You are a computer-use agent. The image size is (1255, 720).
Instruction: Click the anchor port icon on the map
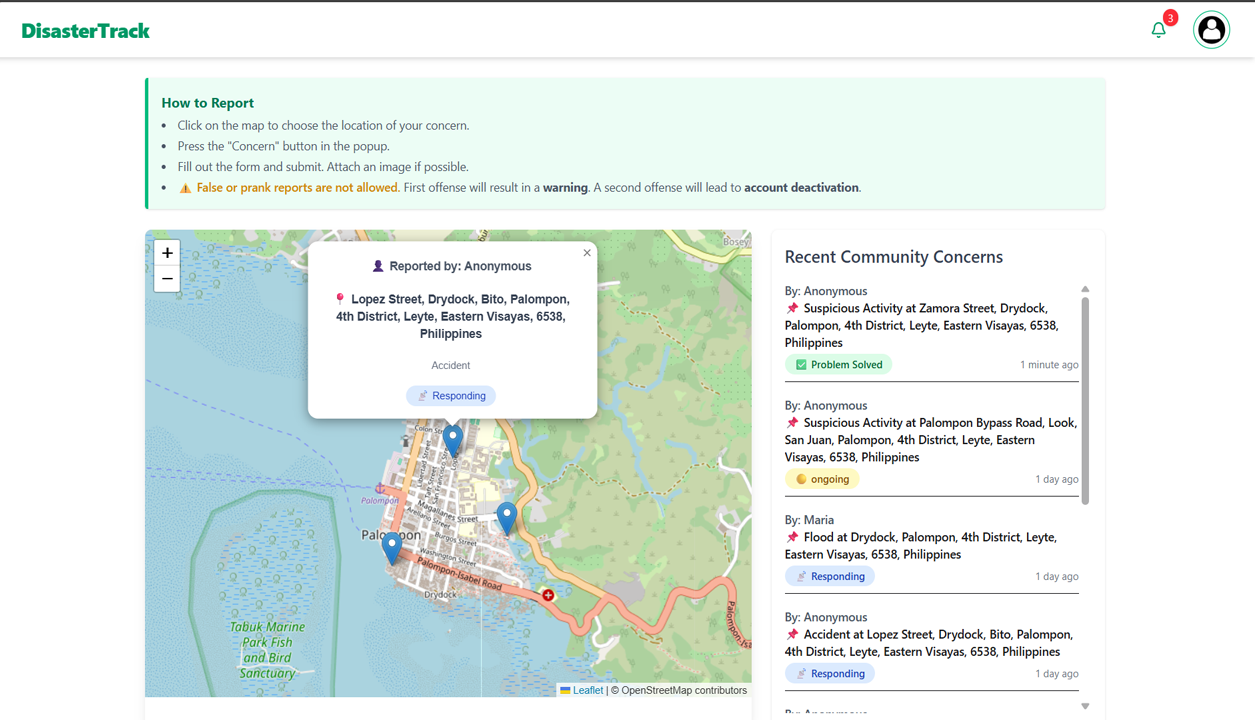click(x=380, y=488)
